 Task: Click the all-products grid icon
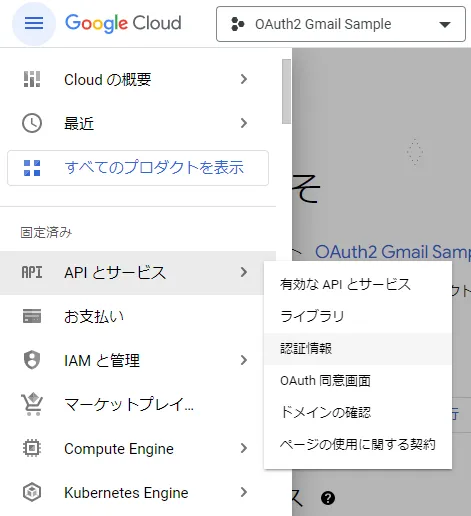tap(32, 168)
